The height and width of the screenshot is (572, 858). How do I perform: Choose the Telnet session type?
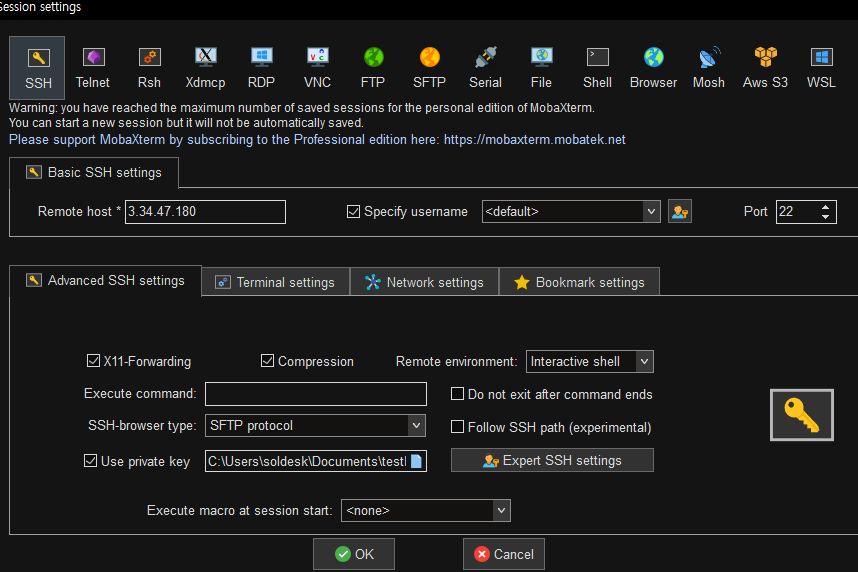(x=92, y=68)
